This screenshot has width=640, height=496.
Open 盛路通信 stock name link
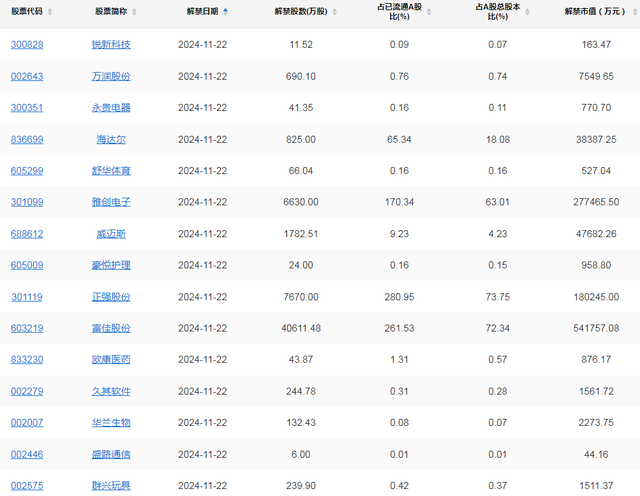(111, 454)
